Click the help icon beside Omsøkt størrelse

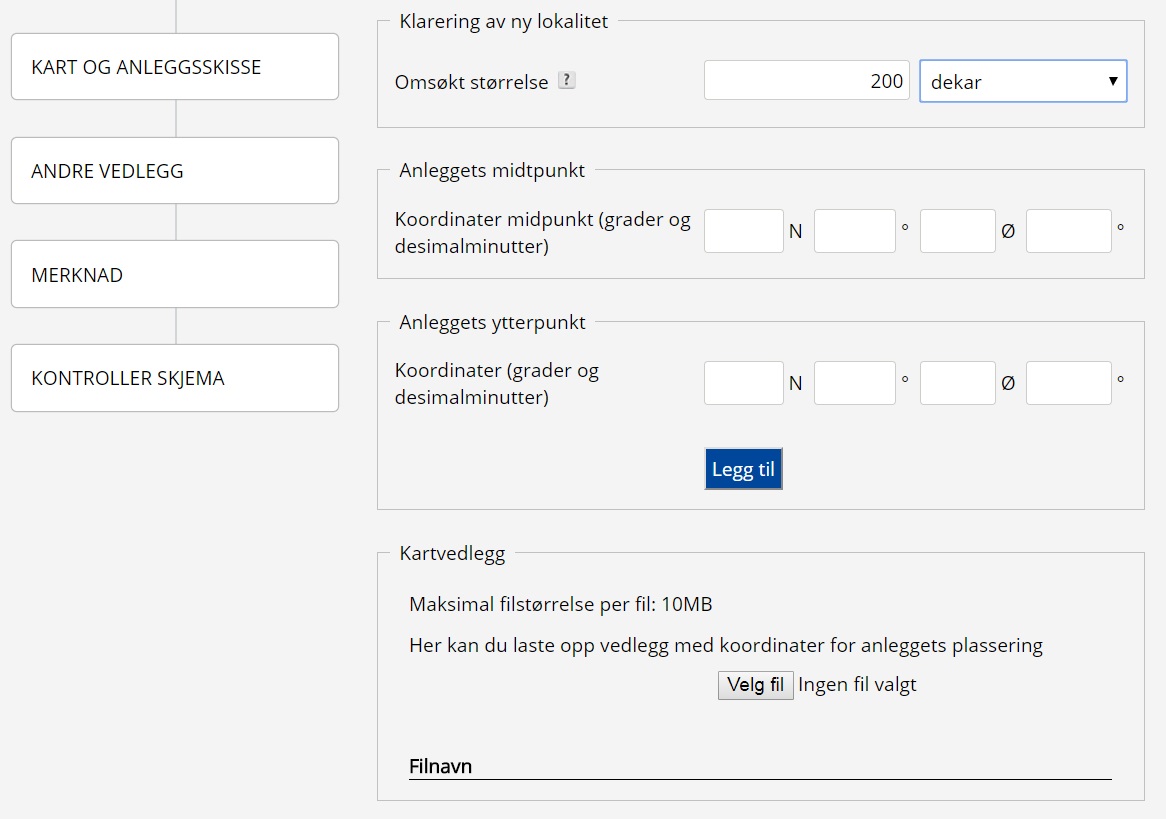coord(567,81)
